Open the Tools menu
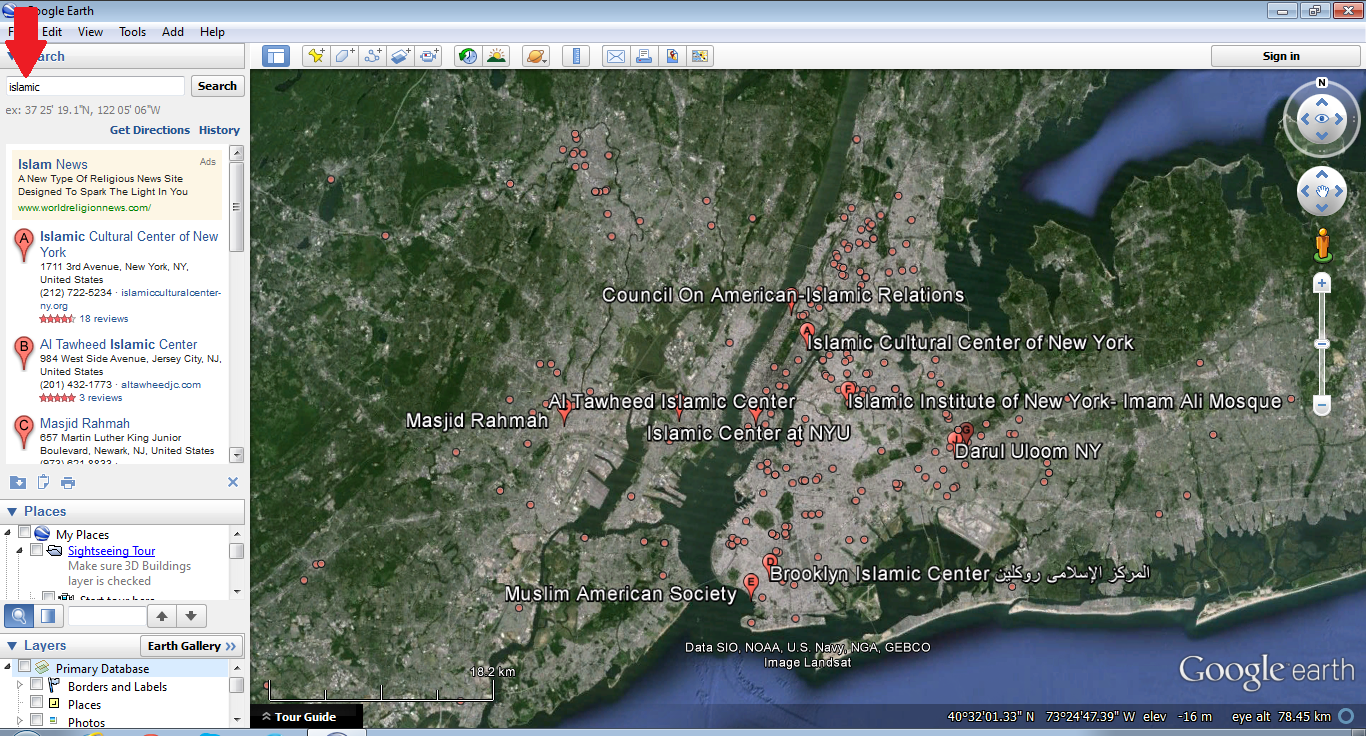Screen dimensions: 1366x736 point(133,32)
